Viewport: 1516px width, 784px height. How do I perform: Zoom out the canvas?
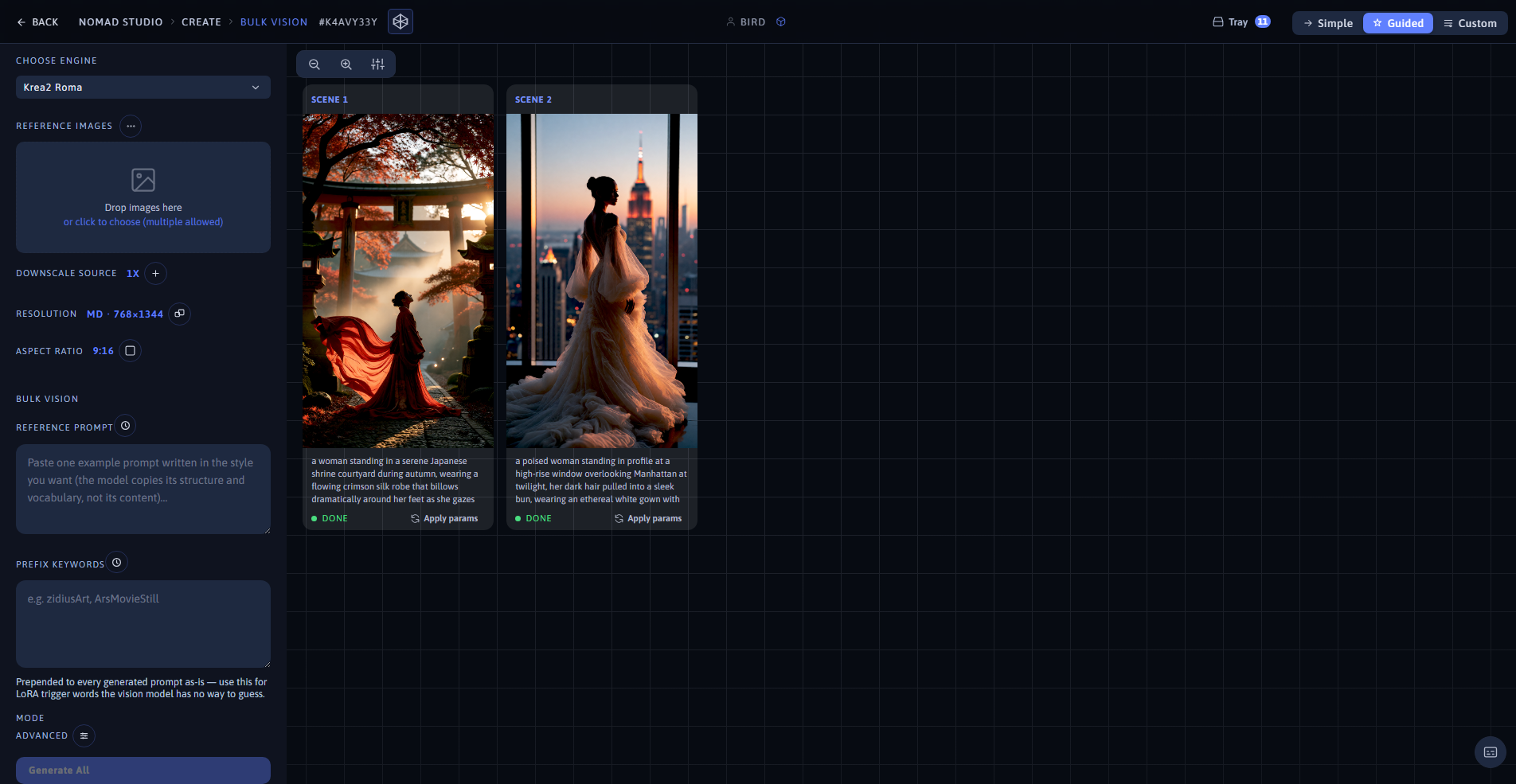pos(315,64)
